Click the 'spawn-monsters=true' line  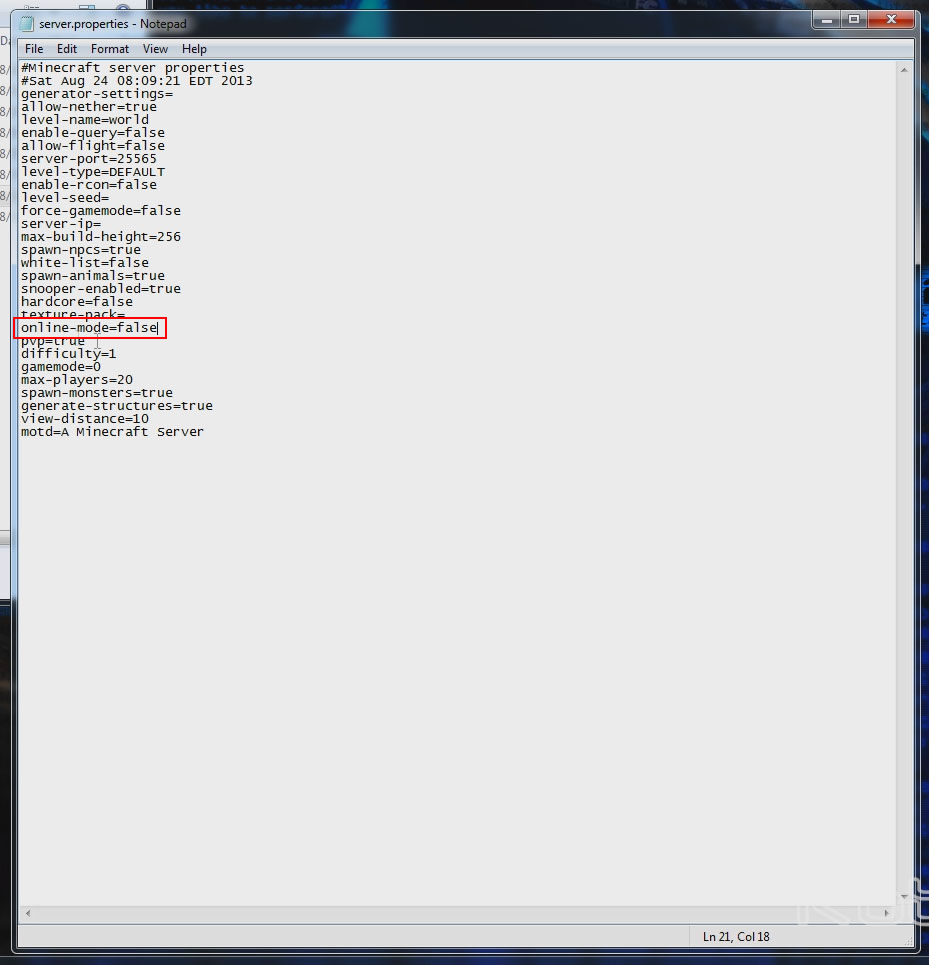point(97,392)
